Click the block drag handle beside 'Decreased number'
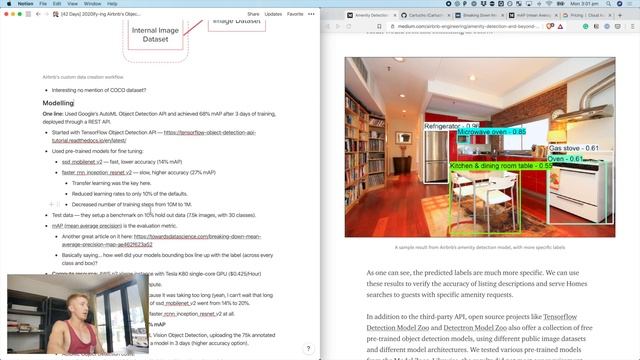Viewport: 640px width, 360px height. coord(58,204)
